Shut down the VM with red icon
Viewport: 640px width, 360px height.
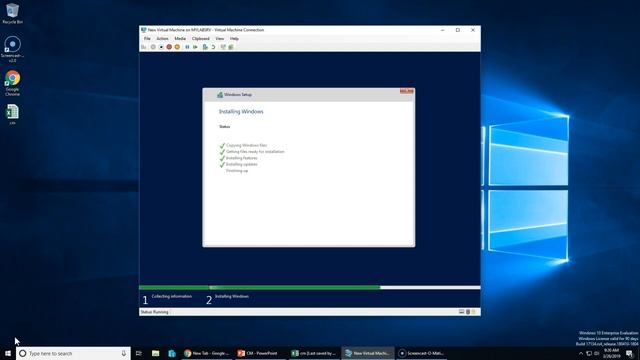[x=169, y=47]
